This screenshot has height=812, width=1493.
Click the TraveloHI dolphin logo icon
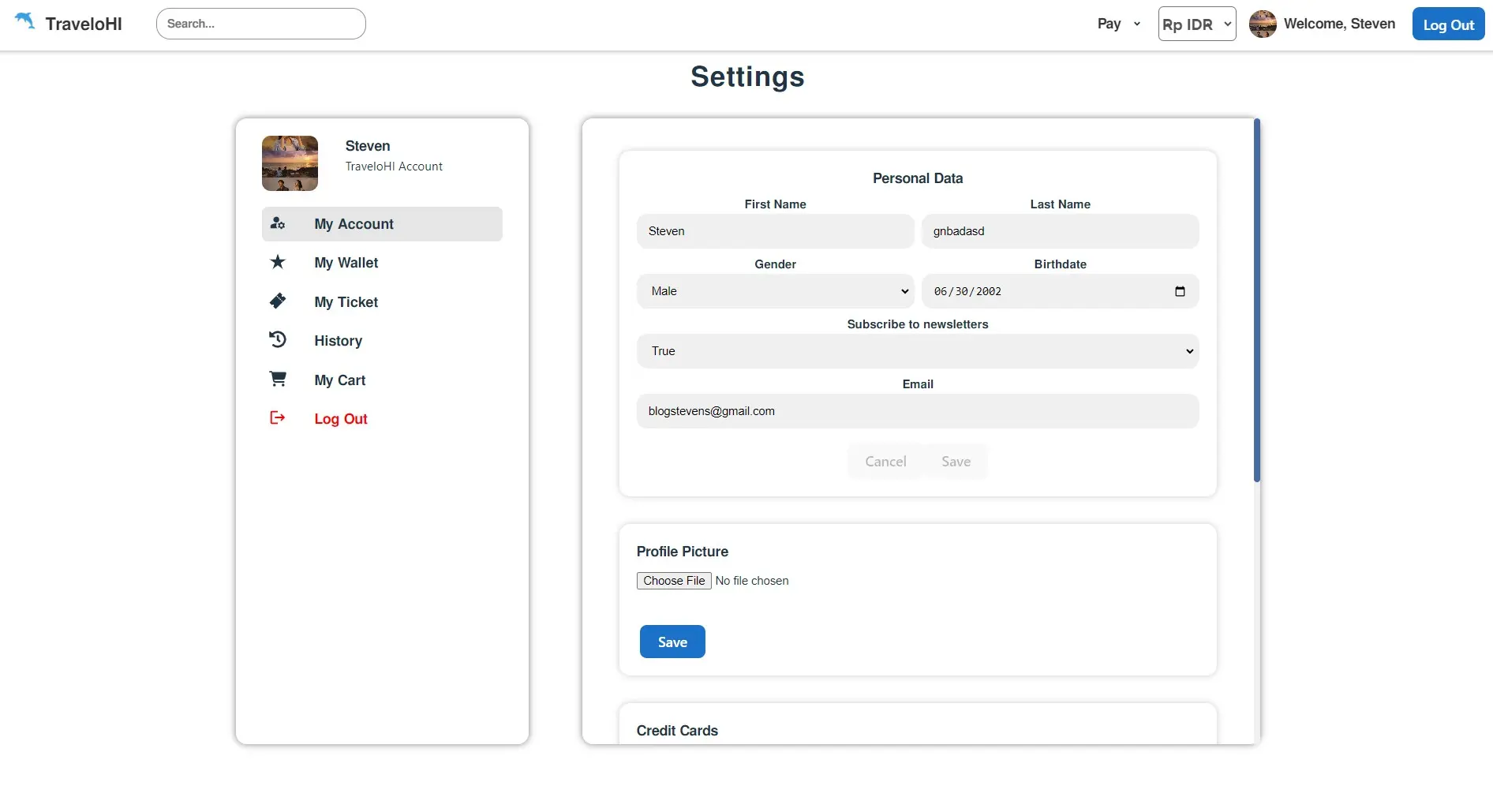24,21
